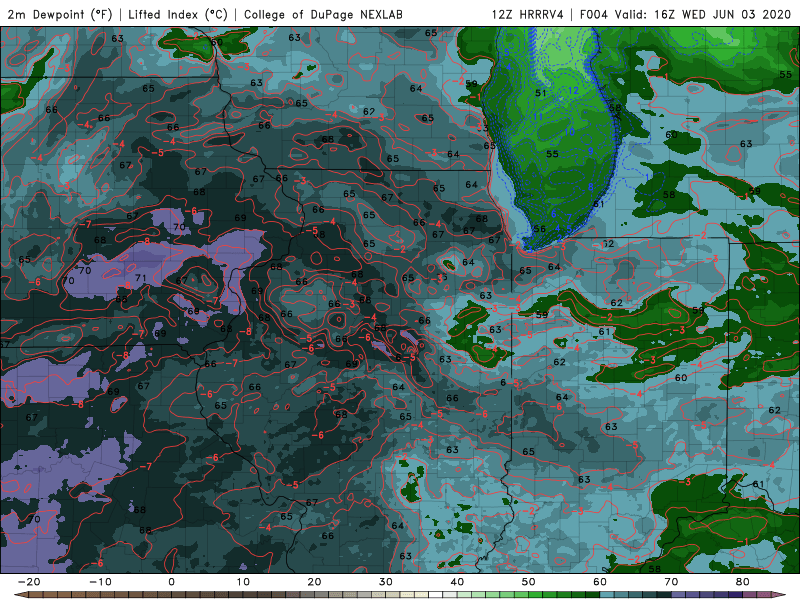This screenshot has width=800, height=600.
Task: Click the 40 label on the color scale
Action: [457, 582]
